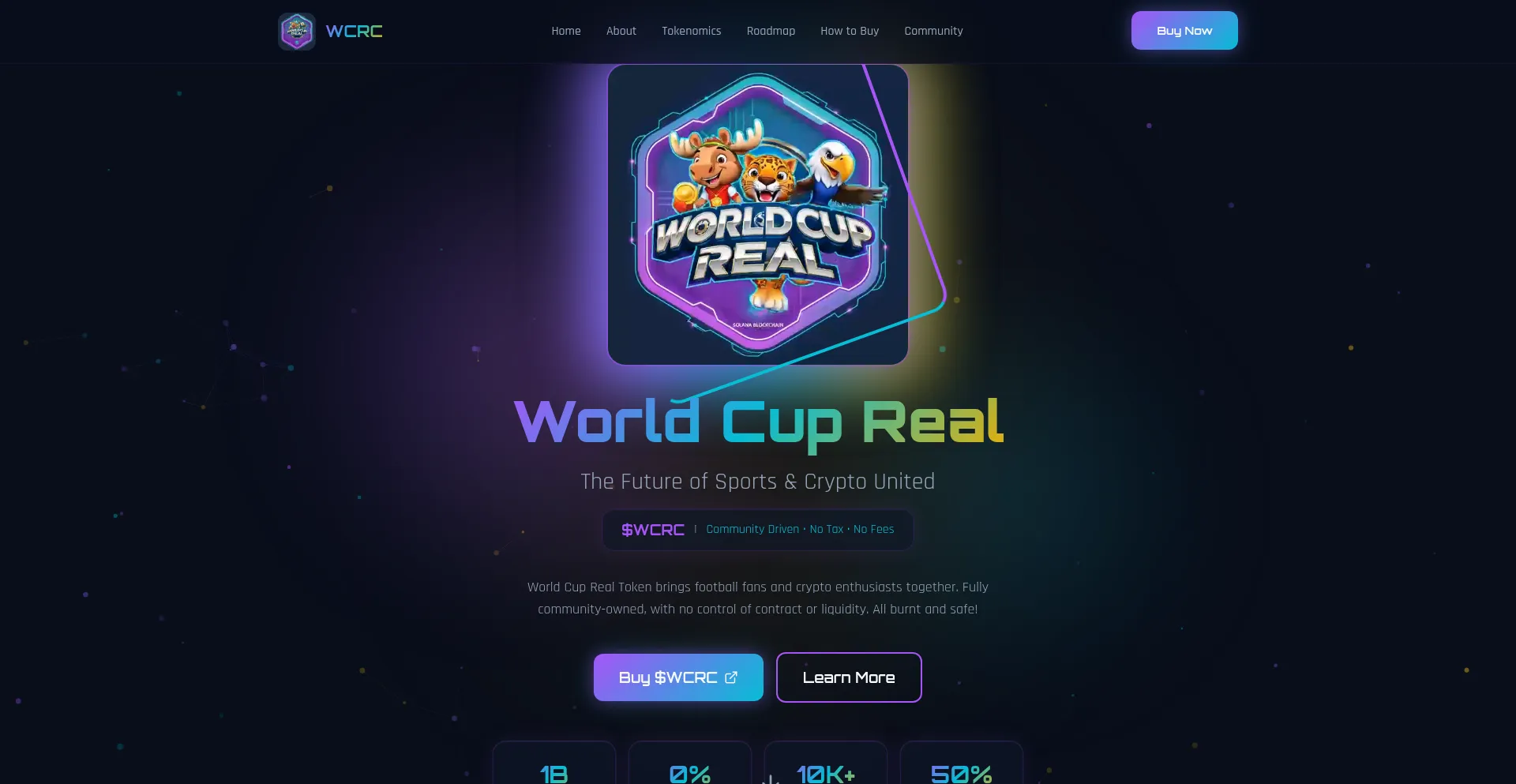The width and height of the screenshot is (1516, 784).
Task: Click the scroll-down arrow at page bottom
Action: click(x=771, y=779)
